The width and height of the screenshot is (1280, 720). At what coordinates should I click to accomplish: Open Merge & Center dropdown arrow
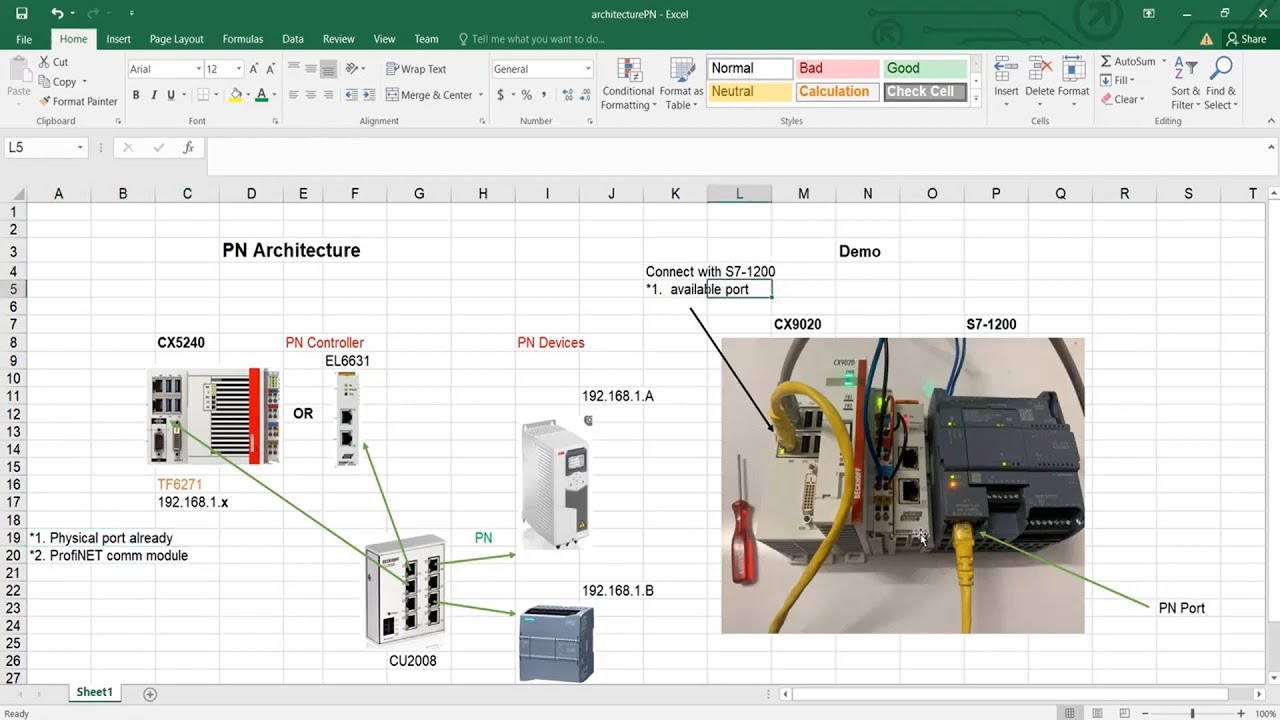tap(481, 95)
